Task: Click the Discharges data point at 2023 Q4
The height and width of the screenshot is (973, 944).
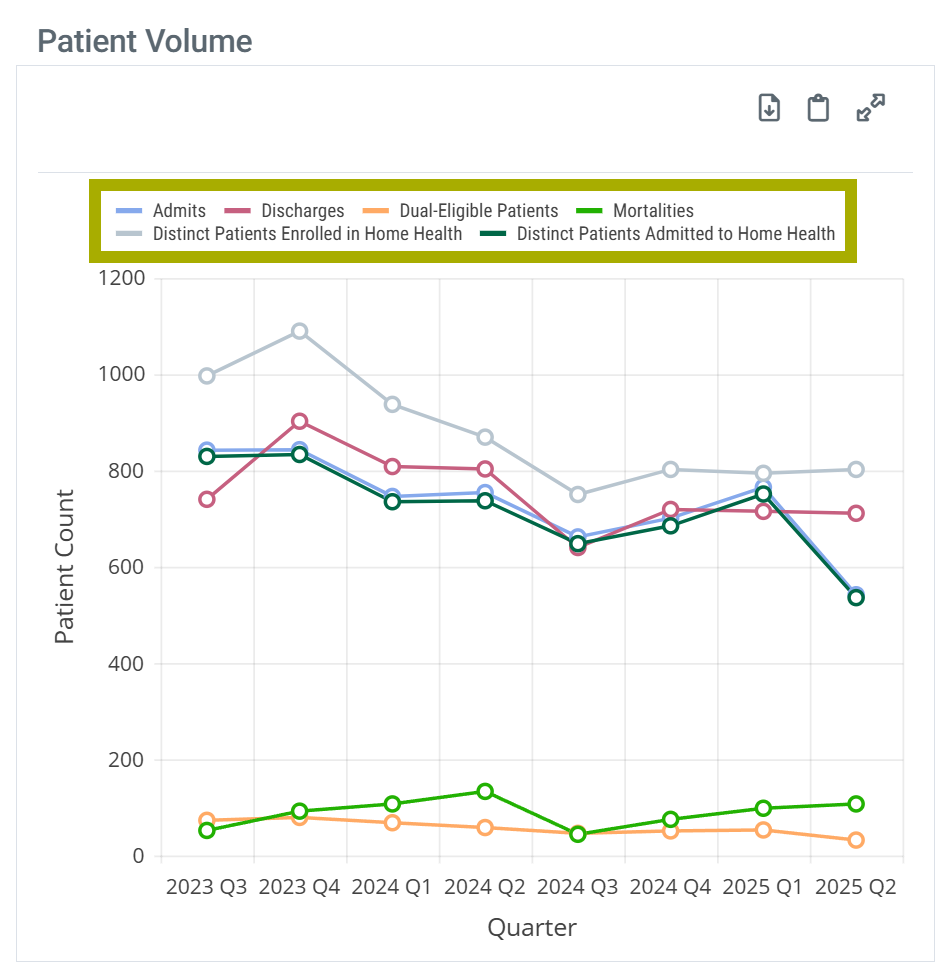Action: [x=299, y=421]
